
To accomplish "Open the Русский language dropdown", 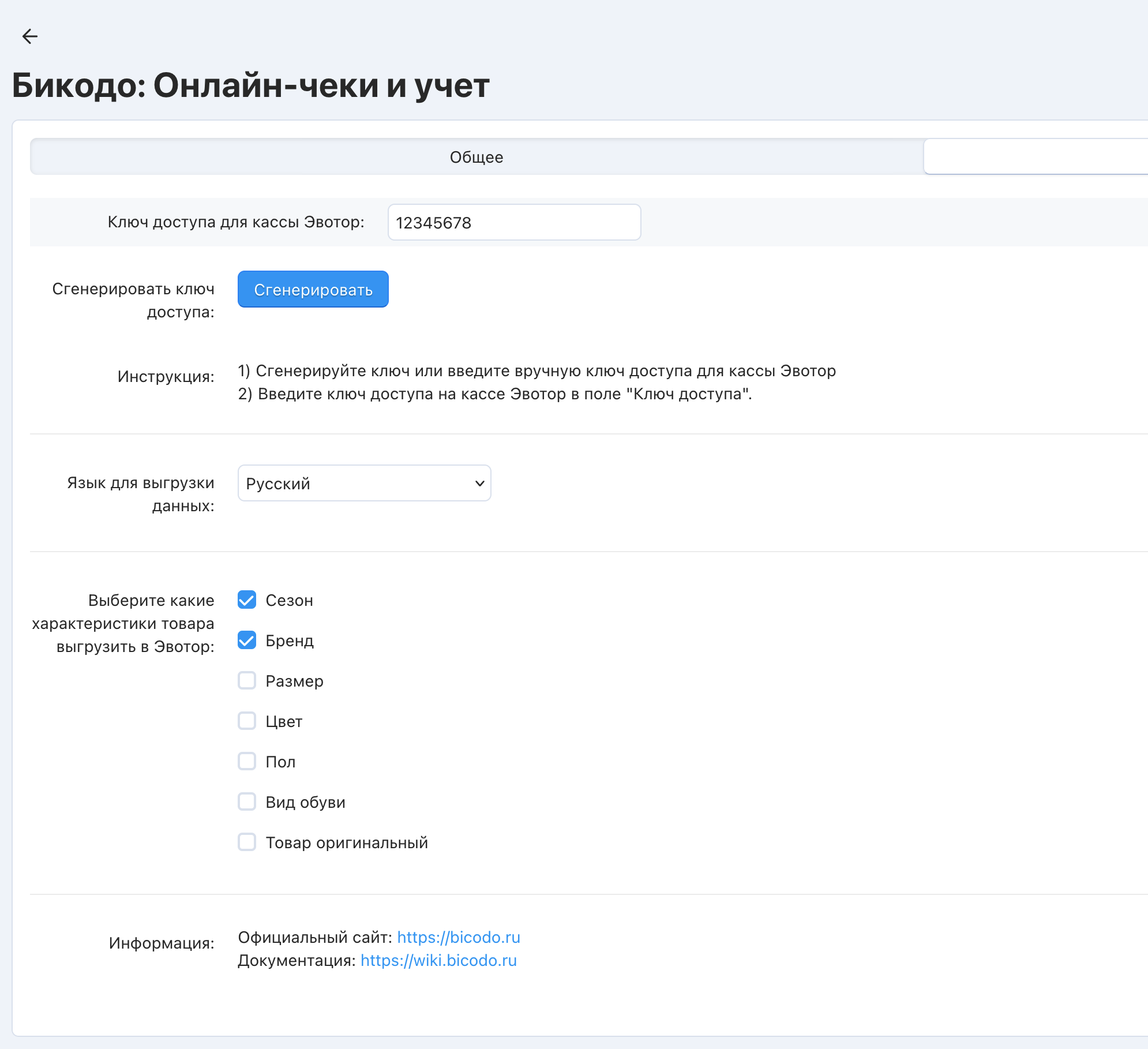I will [x=365, y=483].
